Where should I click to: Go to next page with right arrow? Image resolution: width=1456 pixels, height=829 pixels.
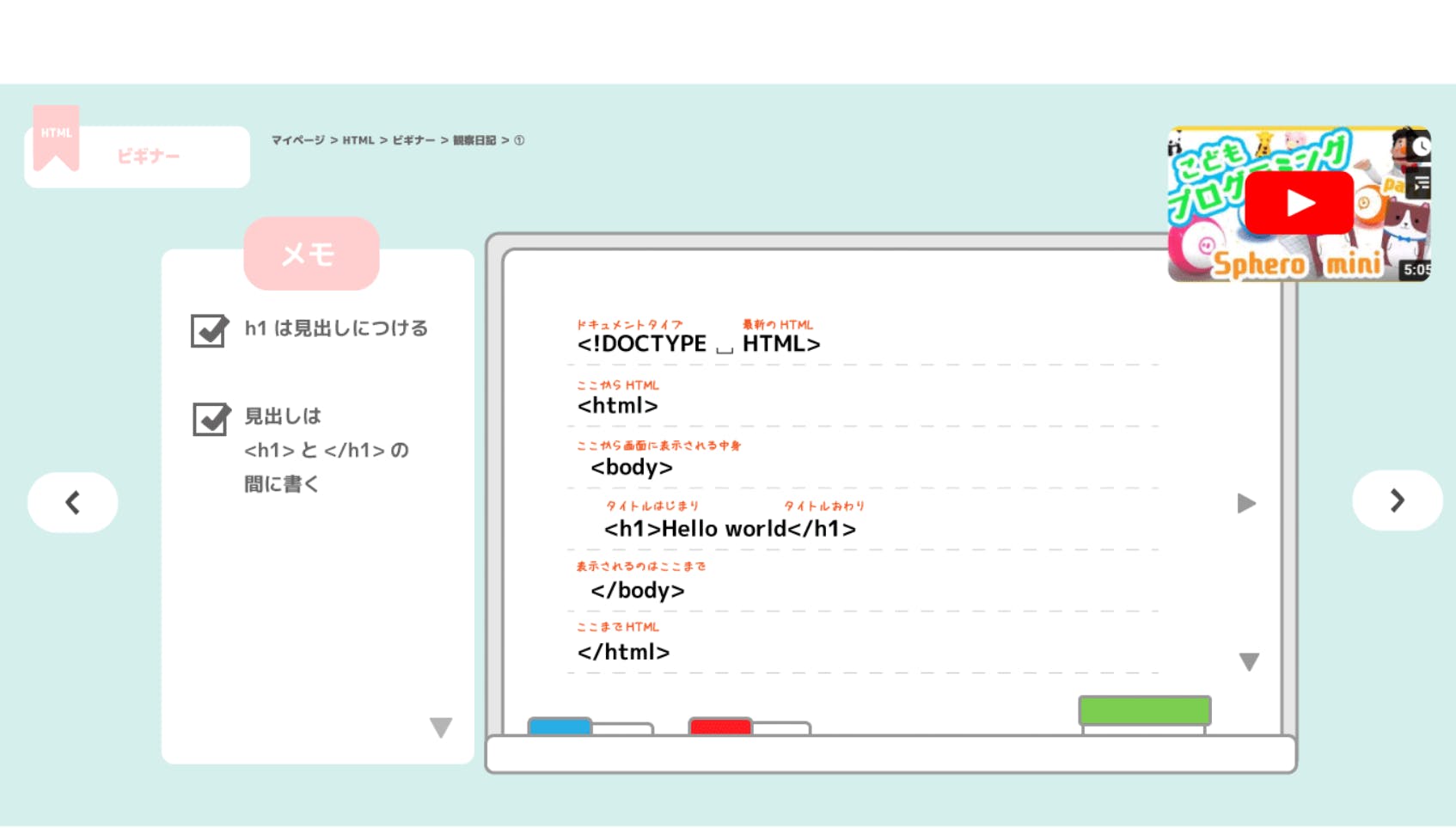[1397, 500]
